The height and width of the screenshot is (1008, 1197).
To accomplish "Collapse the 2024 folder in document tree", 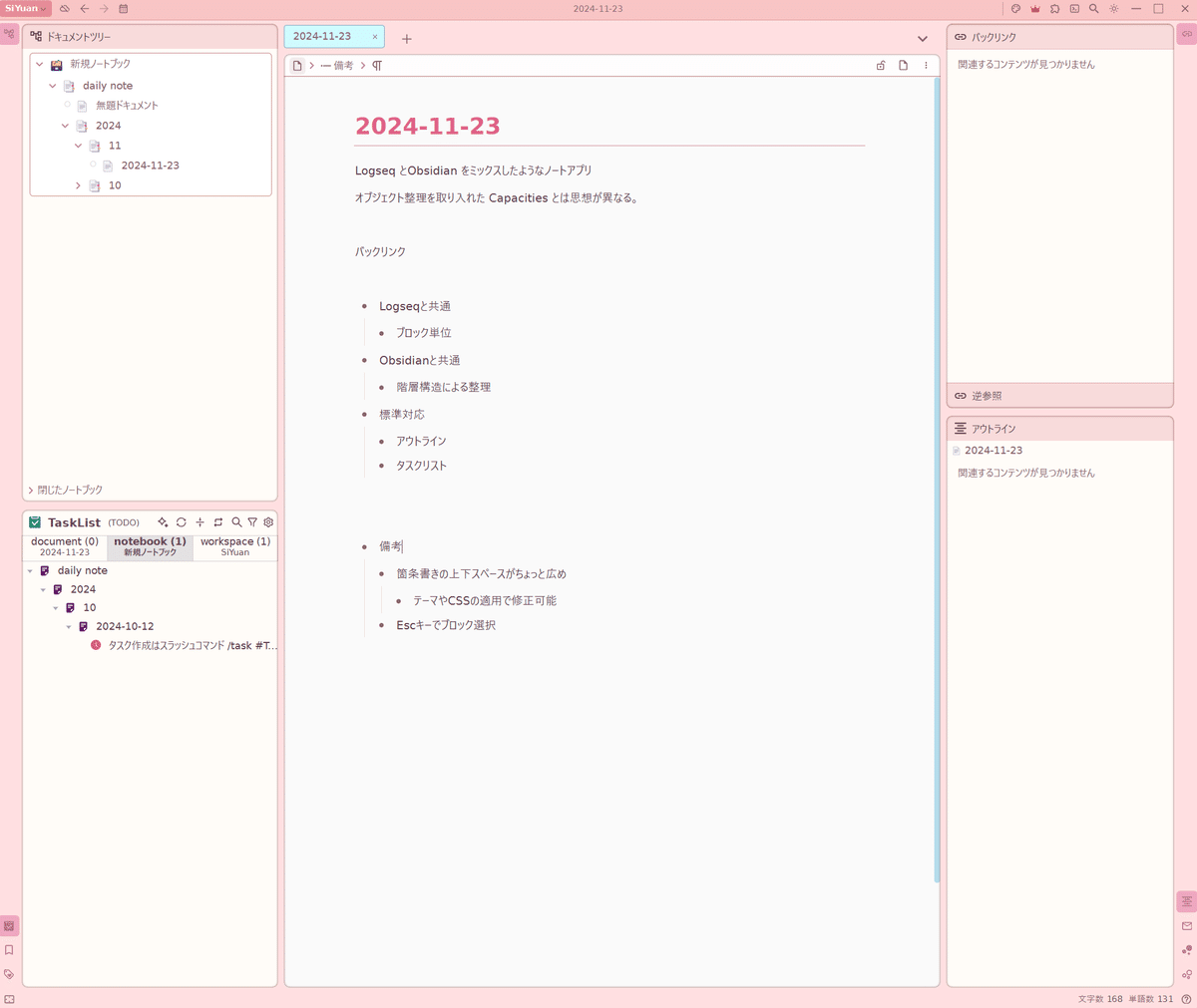I will pyautogui.click(x=66, y=126).
